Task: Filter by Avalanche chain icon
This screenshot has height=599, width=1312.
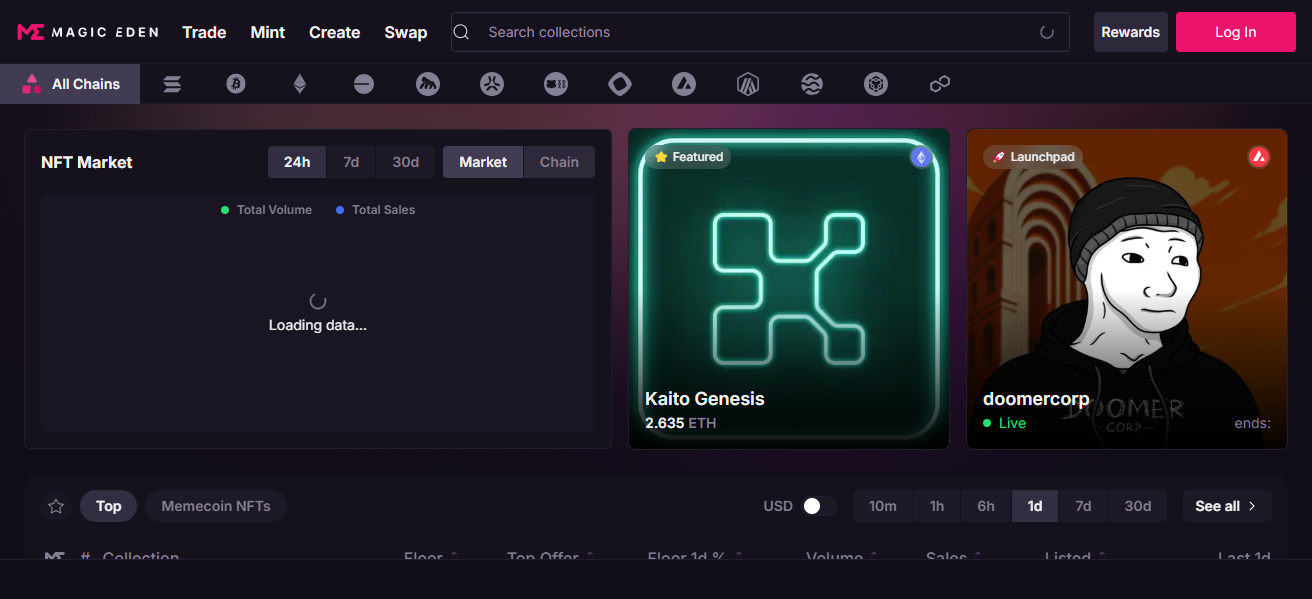Action: coord(684,84)
